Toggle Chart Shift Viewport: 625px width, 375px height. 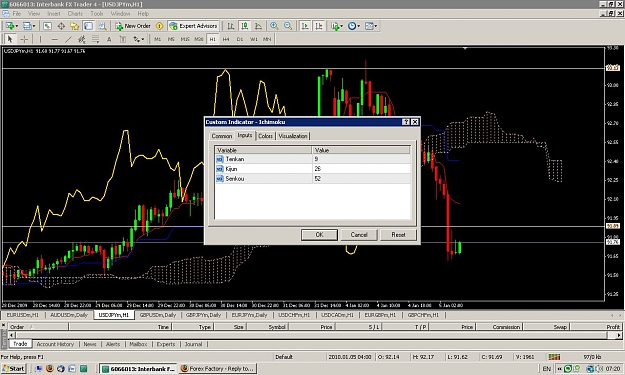pyautogui.click(x=319, y=26)
